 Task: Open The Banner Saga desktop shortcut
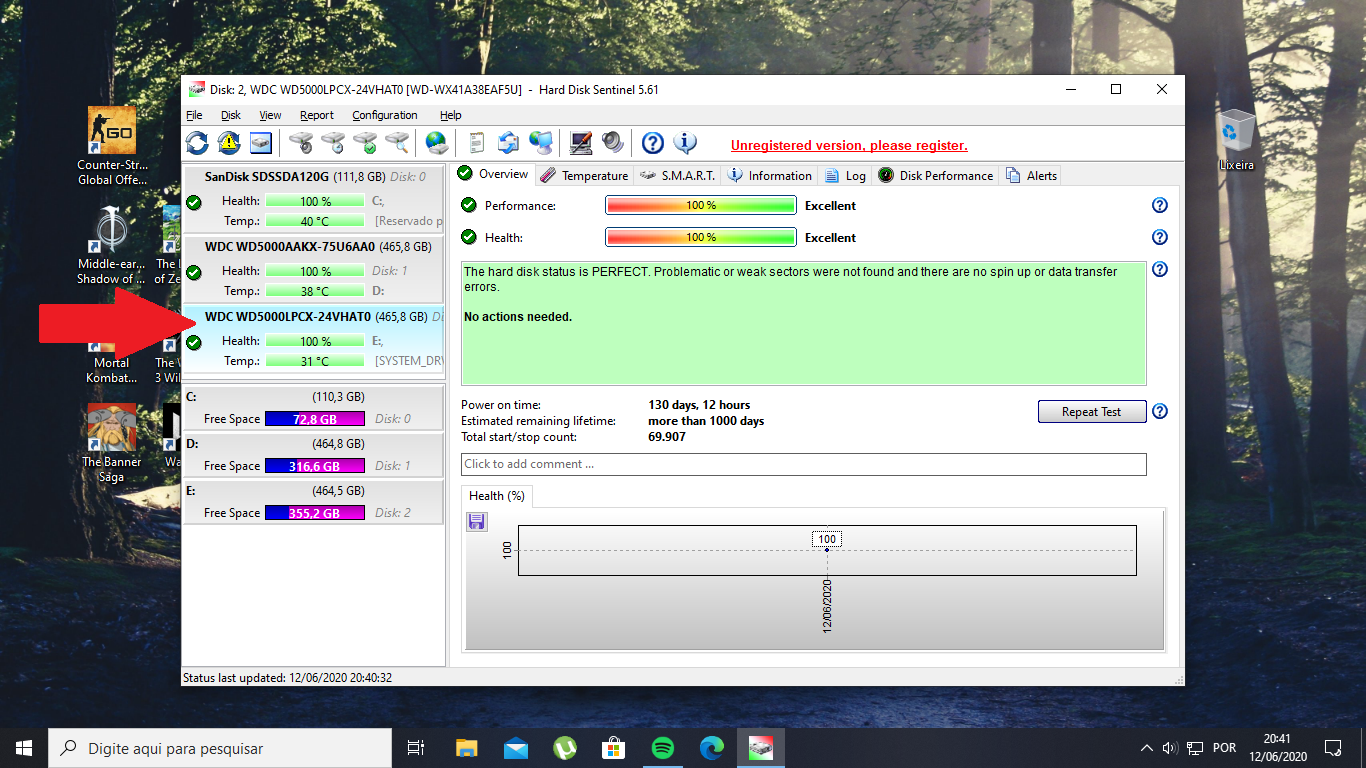(x=112, y=444)
